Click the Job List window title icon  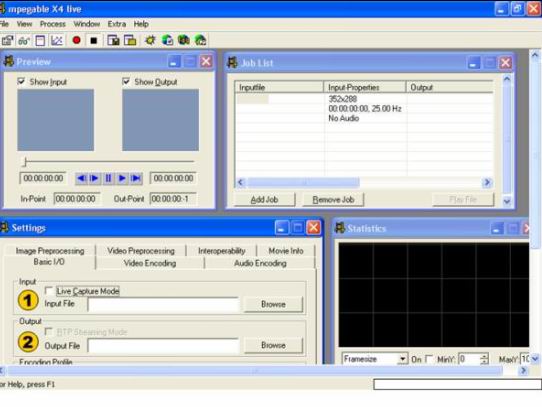[x=232, y=63]
